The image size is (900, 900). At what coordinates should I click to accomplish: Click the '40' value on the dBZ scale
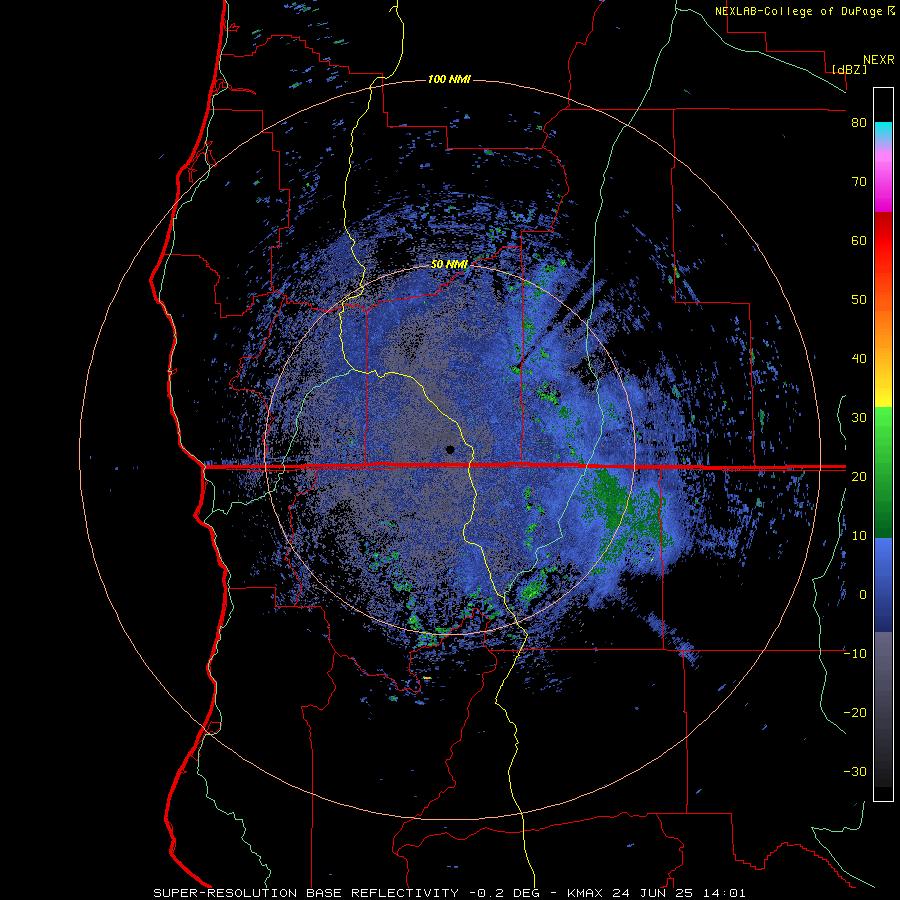point(859,359)
